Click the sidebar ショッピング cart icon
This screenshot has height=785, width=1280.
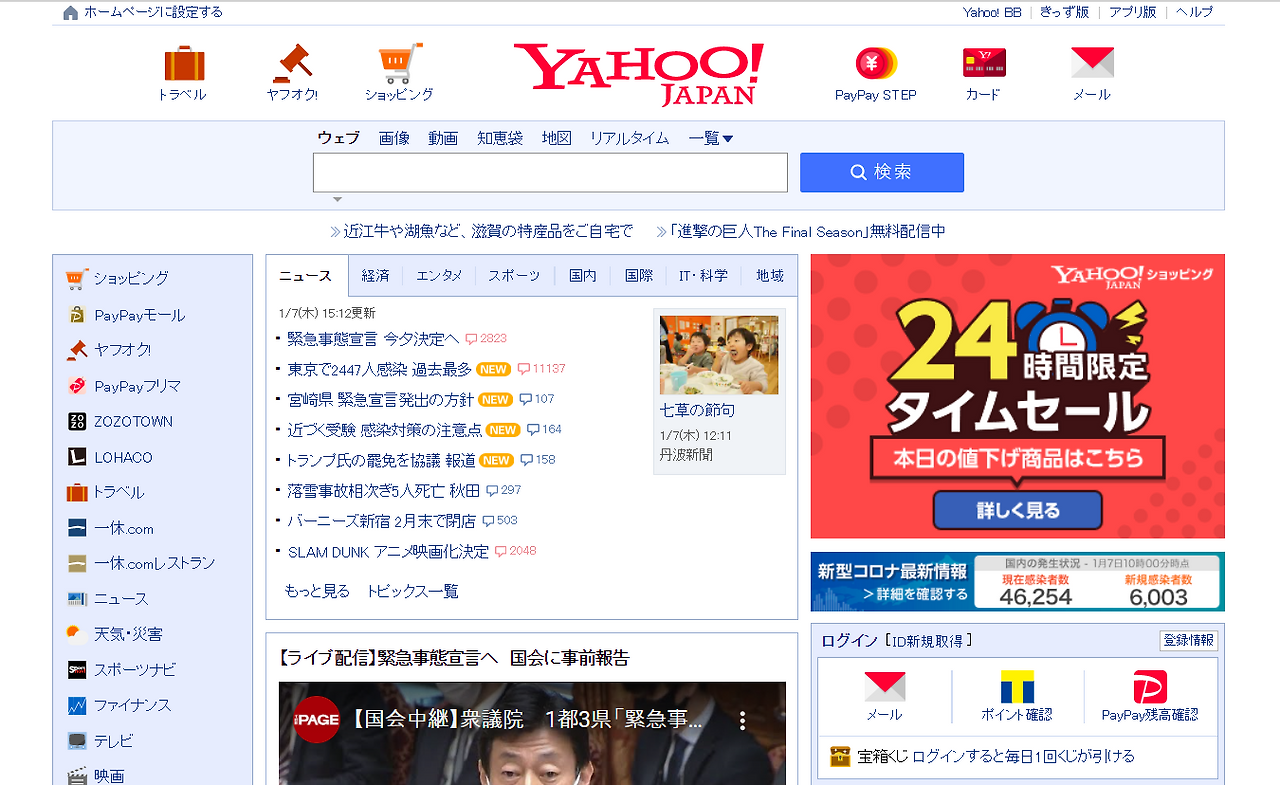click(77, 279)
